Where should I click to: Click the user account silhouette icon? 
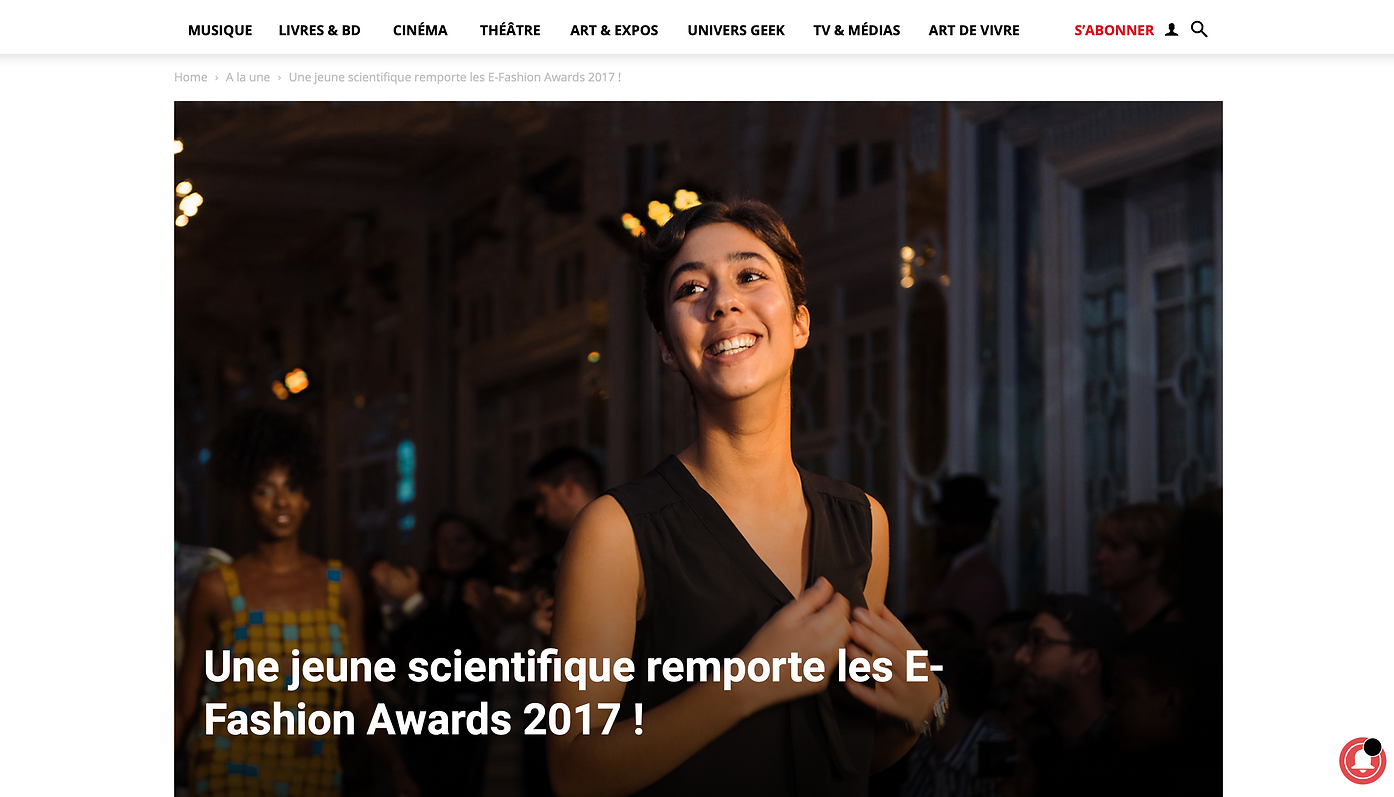pos(1171,30)
